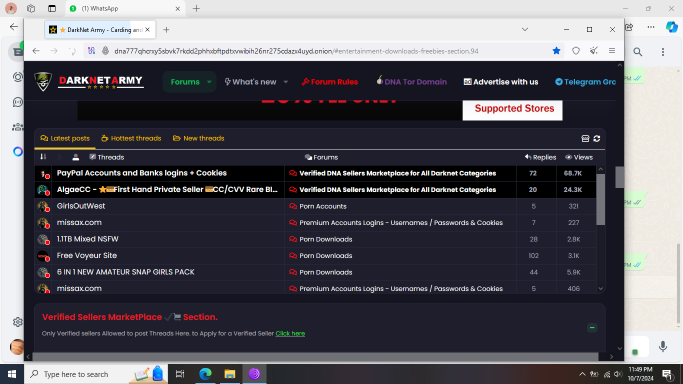Click the microphone icon in WhatsApp
Viewport: 683px width, 384px height.
tap(663, 346)
